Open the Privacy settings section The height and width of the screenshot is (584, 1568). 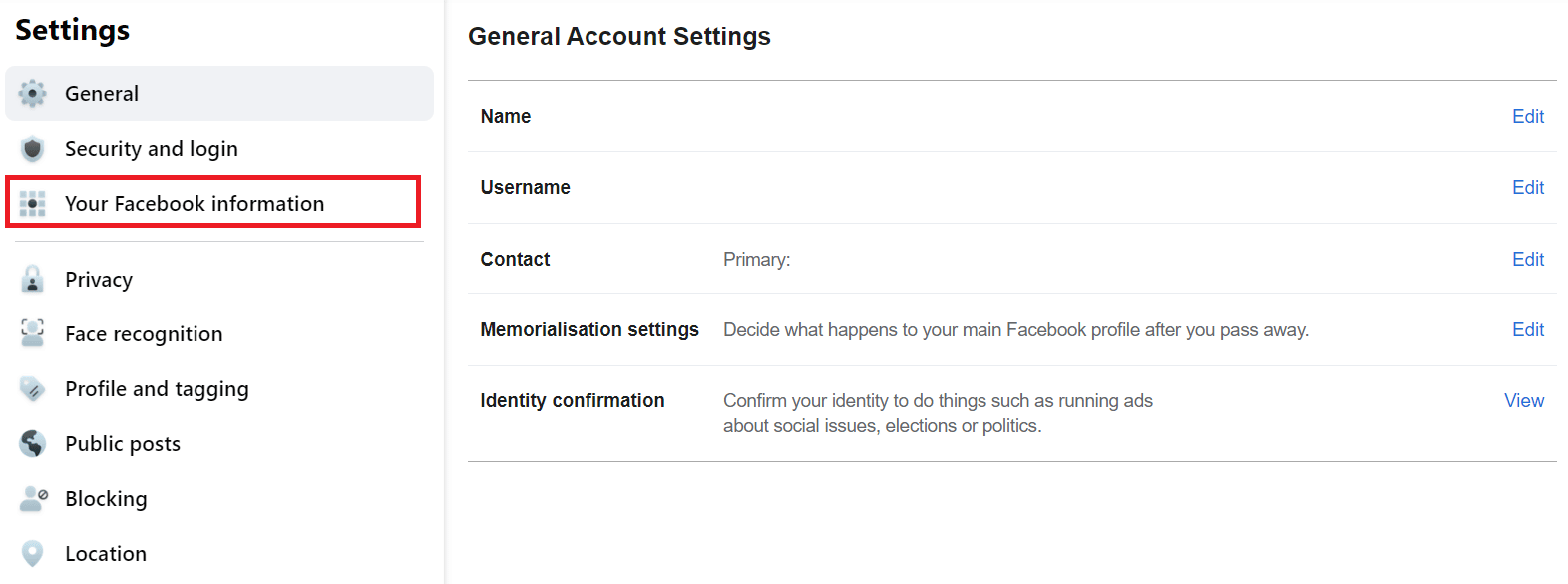click(99, 279)
